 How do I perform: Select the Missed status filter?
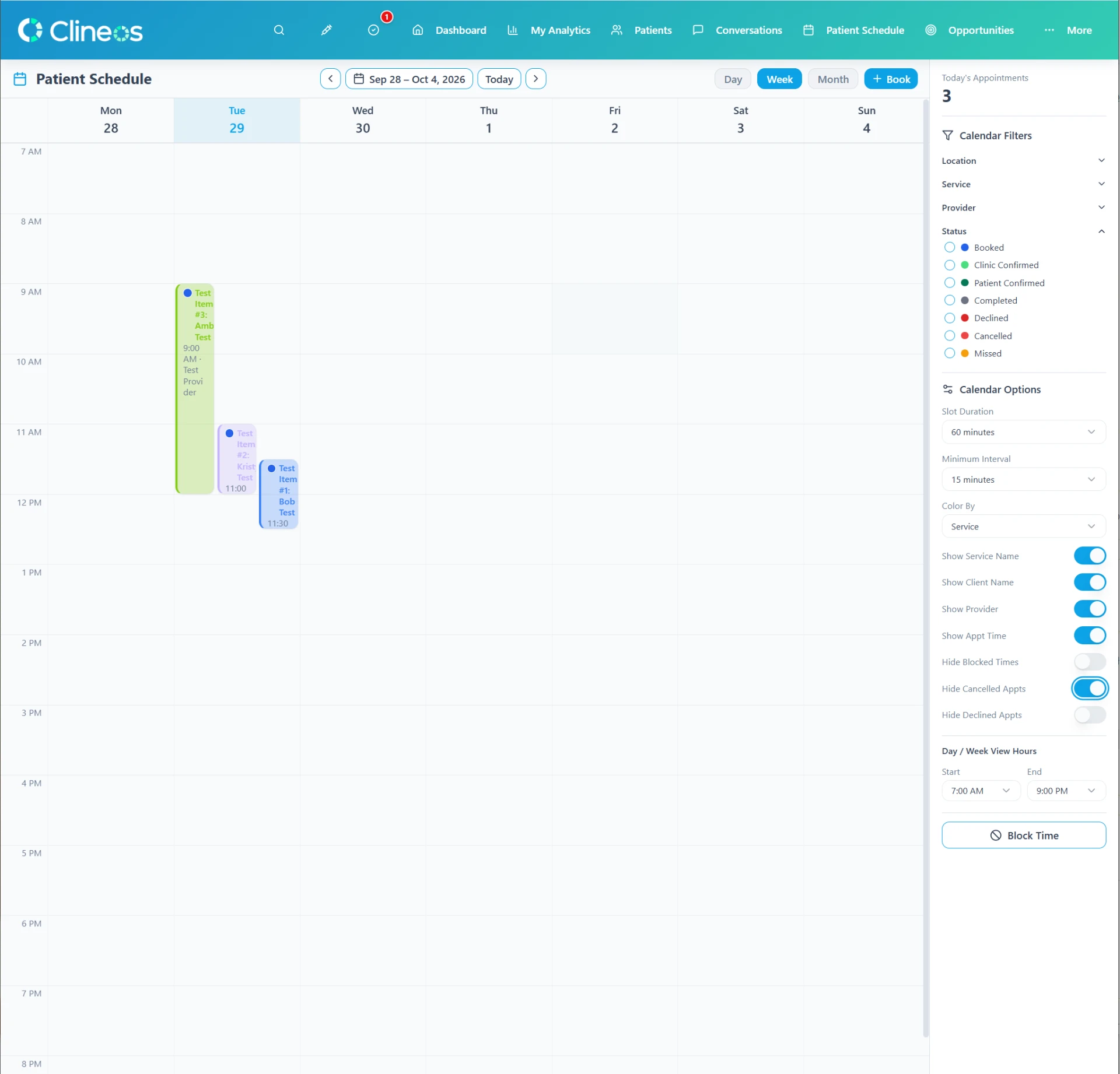click(x=950, y=353)
